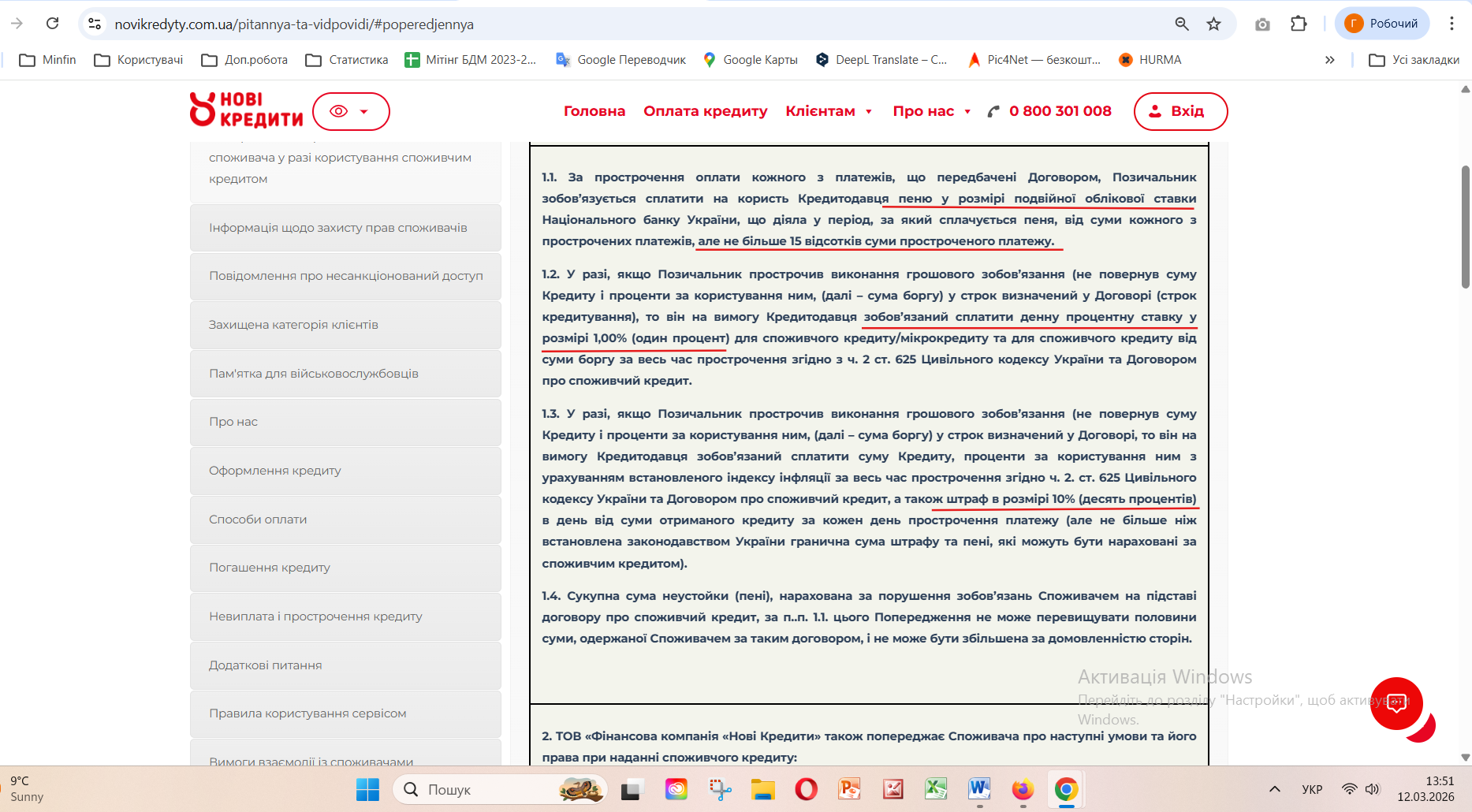Viewport: 1472px width, 812px height.
Task: Open Інформація щодо захисту прав споживачів section
Action: (345, 228)
